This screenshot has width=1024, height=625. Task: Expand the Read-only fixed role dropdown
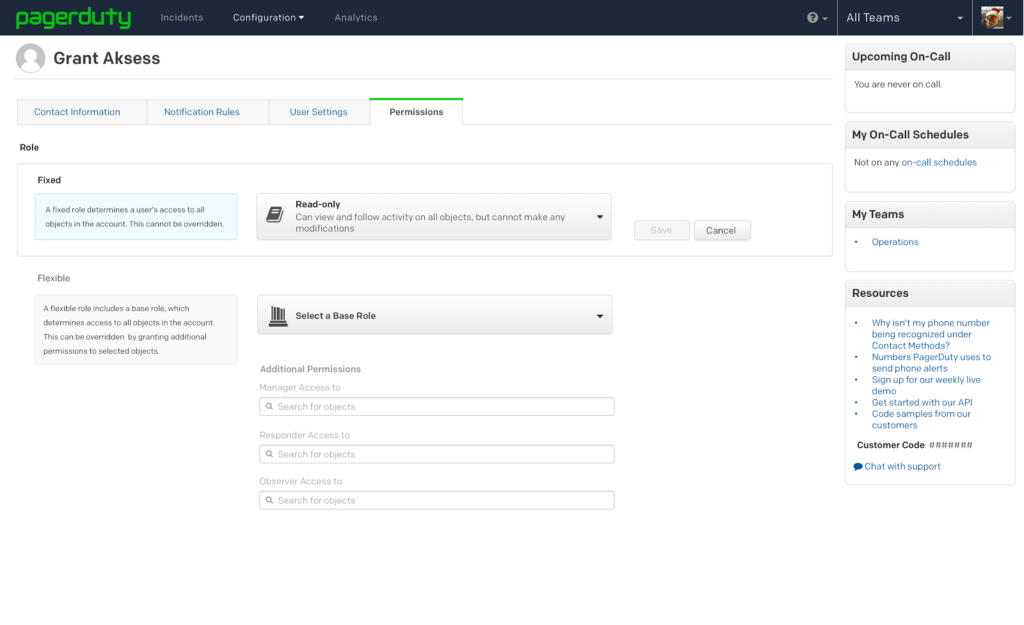click(x=599, y=217)
